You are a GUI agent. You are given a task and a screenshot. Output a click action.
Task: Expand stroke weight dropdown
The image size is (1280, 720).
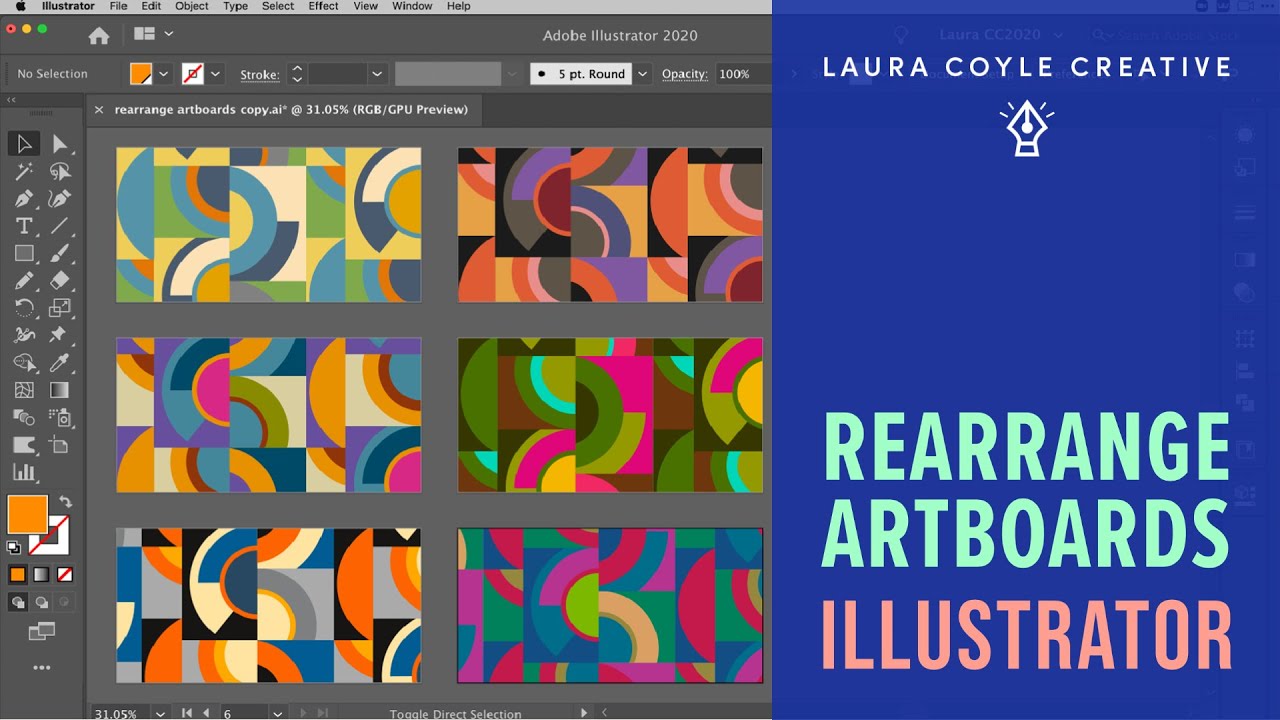[377, 74]
